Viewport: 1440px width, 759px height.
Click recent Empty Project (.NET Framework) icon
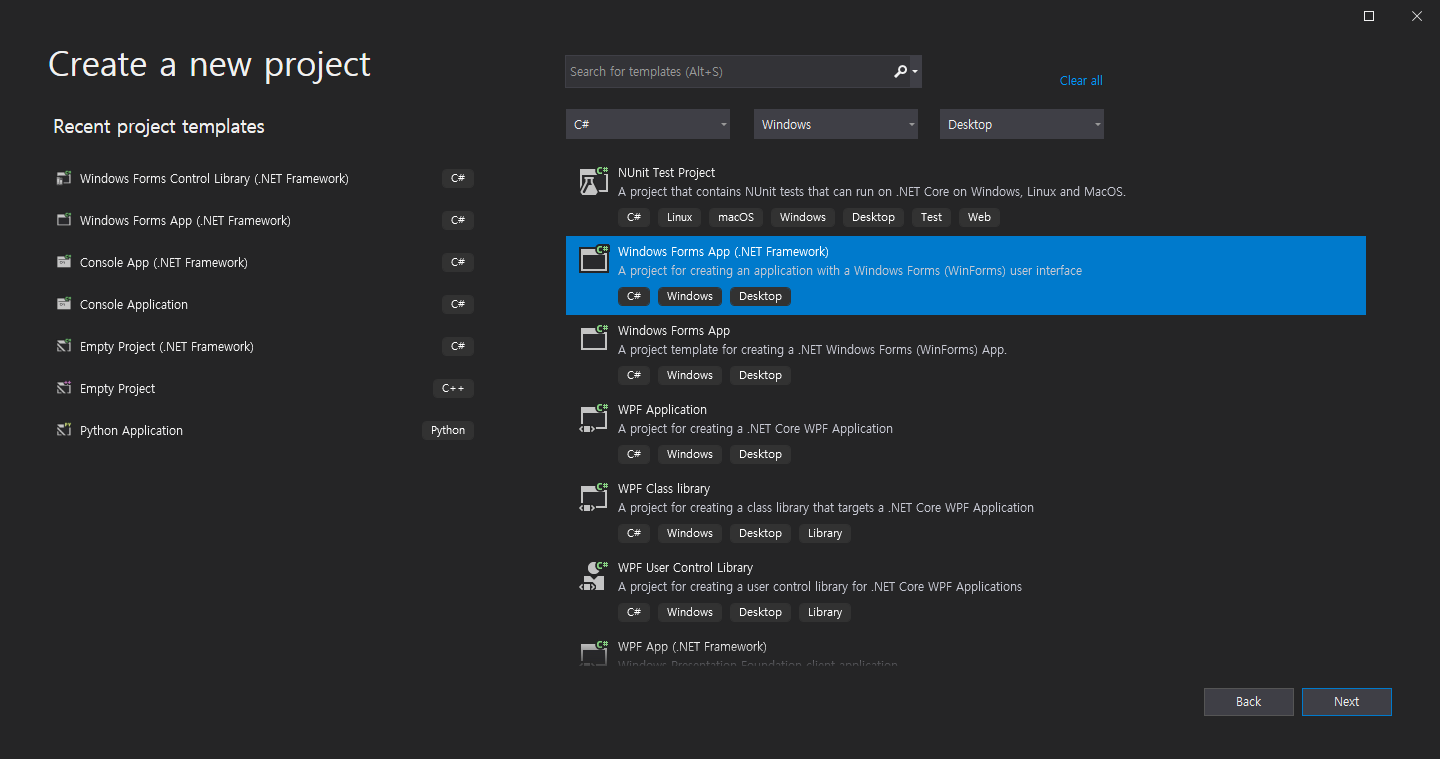pos(64,347)
